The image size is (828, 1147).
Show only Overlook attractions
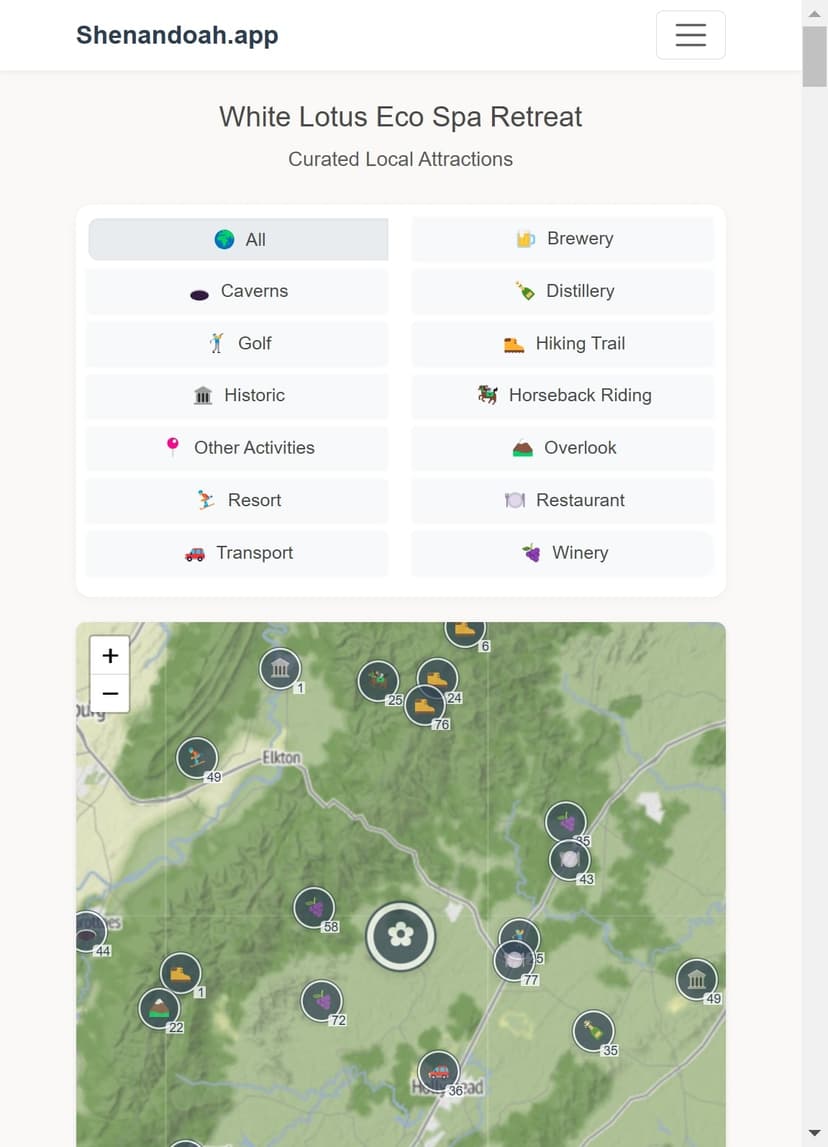(562, 448)
